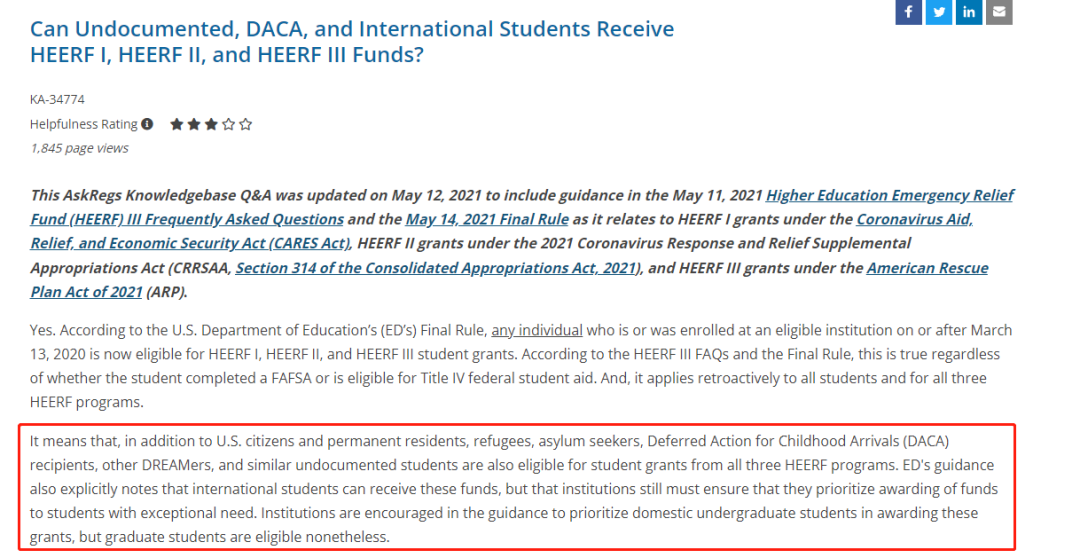Viewport: 1080px width, 558px height.
Task: Rate article four stars
Action: pyautogui.click(x=229, y=125)
